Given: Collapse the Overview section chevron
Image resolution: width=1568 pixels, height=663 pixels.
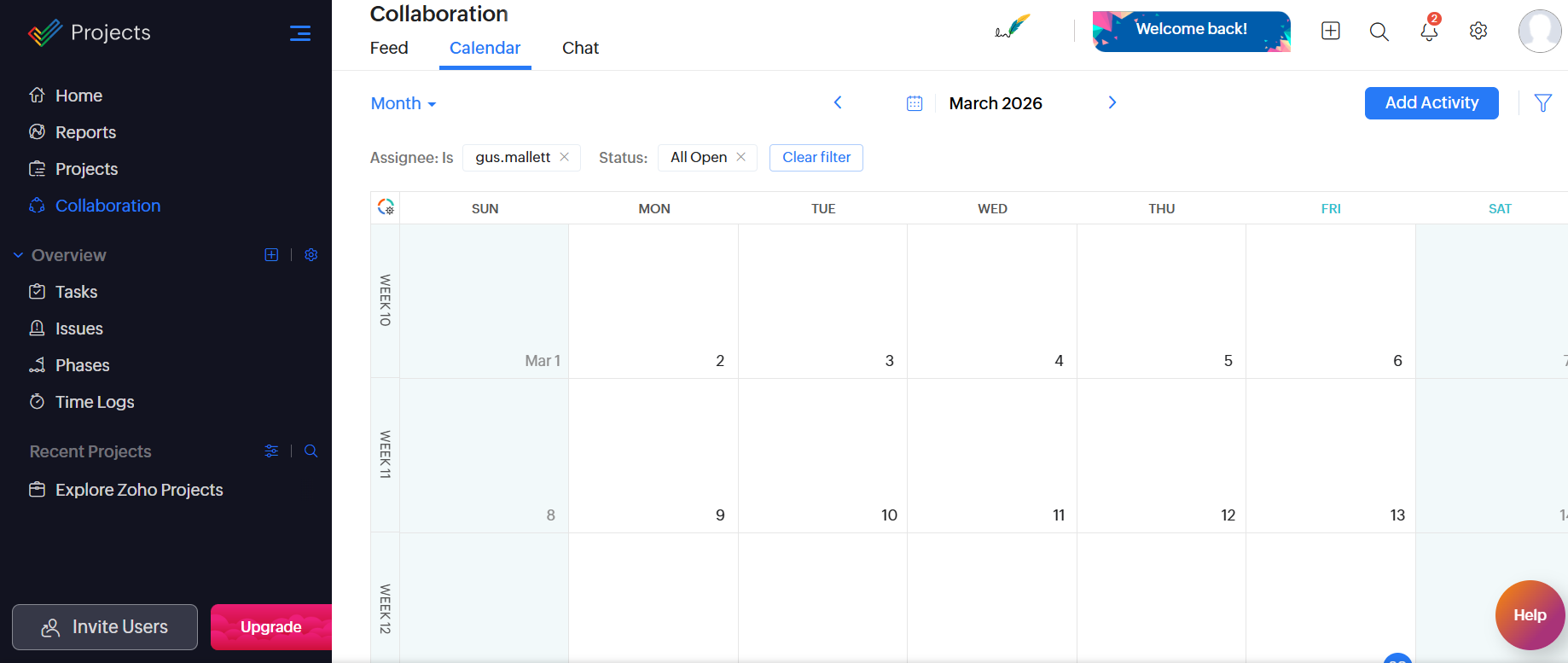Looking at the screenshot, I should pos(18,255).
